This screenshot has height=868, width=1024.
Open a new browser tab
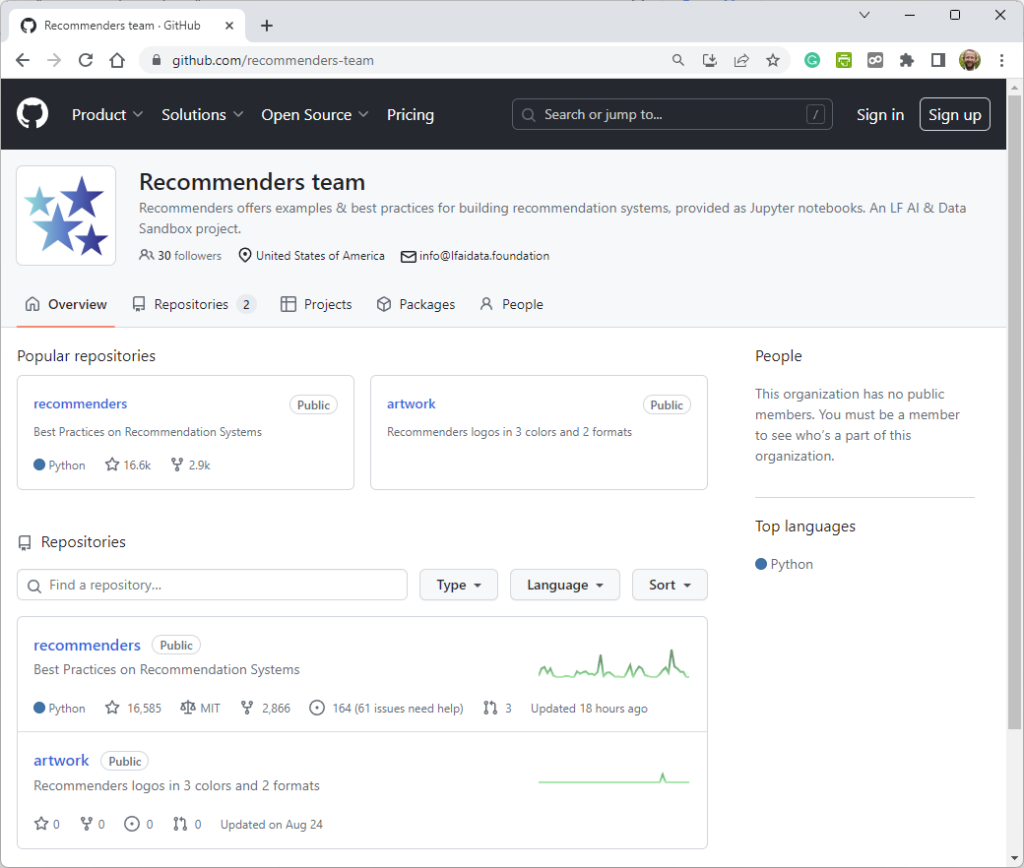[266, 25]
